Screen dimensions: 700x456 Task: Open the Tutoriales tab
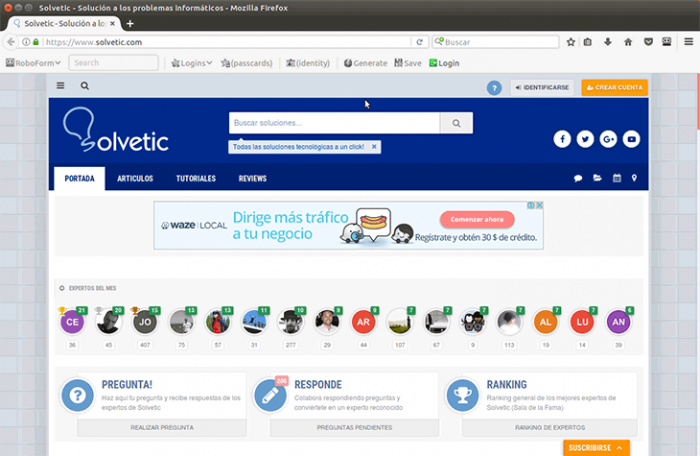tap(196, 179)
